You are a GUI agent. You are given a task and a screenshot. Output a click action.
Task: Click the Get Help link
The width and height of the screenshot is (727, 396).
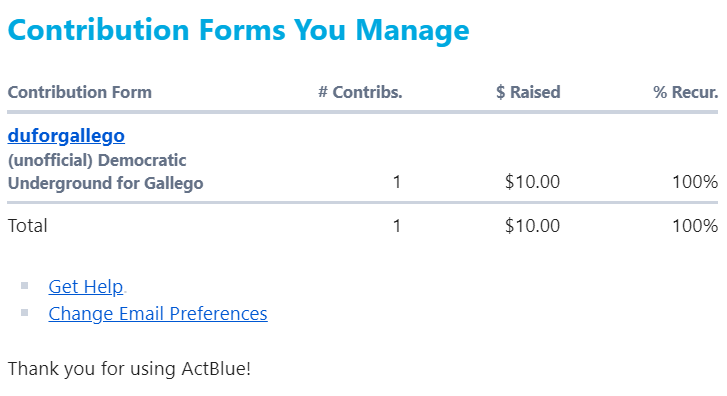click(86, 287)
